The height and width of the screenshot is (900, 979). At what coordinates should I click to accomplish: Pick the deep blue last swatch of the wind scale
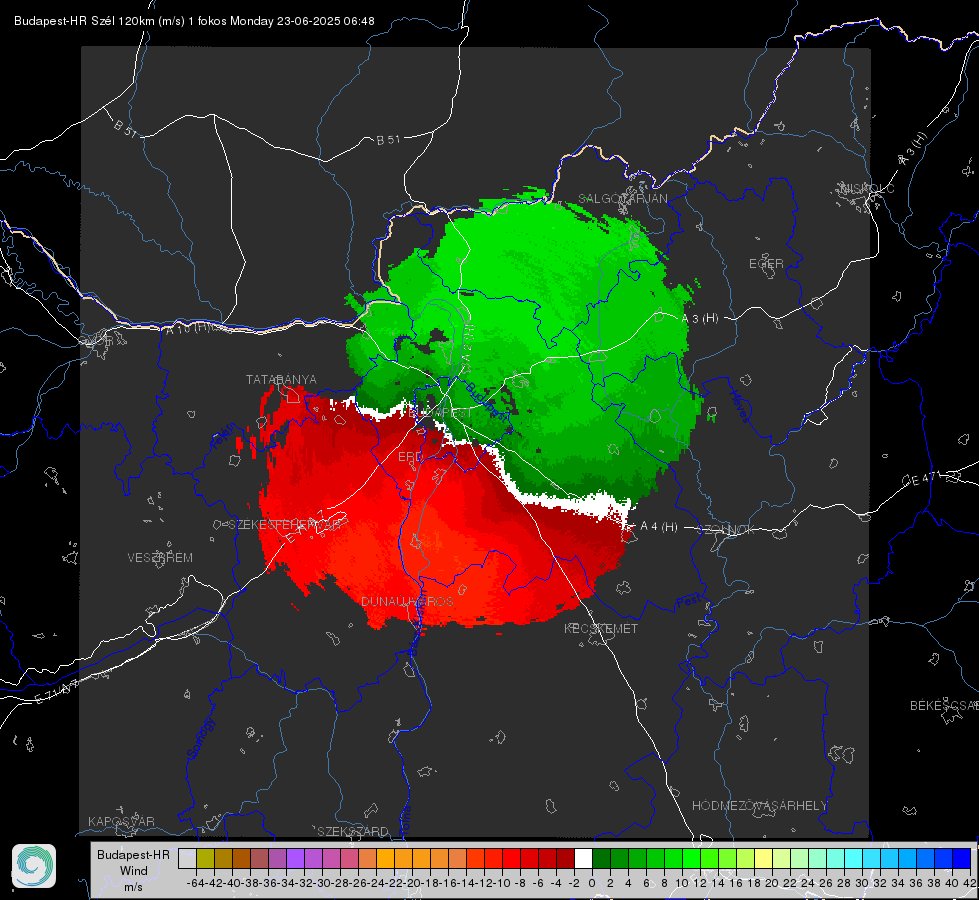pyautogui.click(x=962, y=859)
